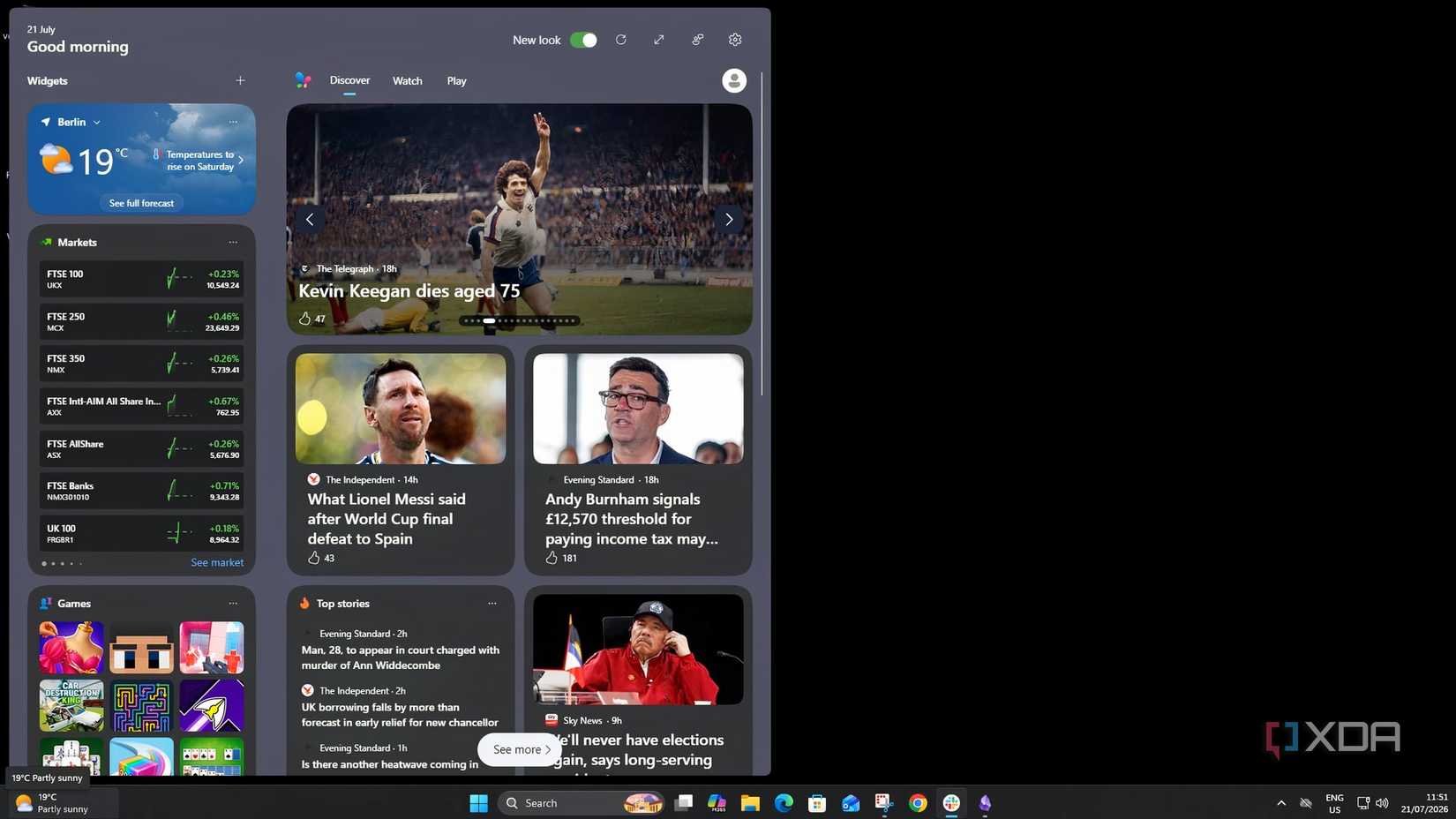Image resolution: width=1456 pixels, height=819 pixels.
Task: Select the FTSE AllShare market row
Action: [x=141, y=448]
